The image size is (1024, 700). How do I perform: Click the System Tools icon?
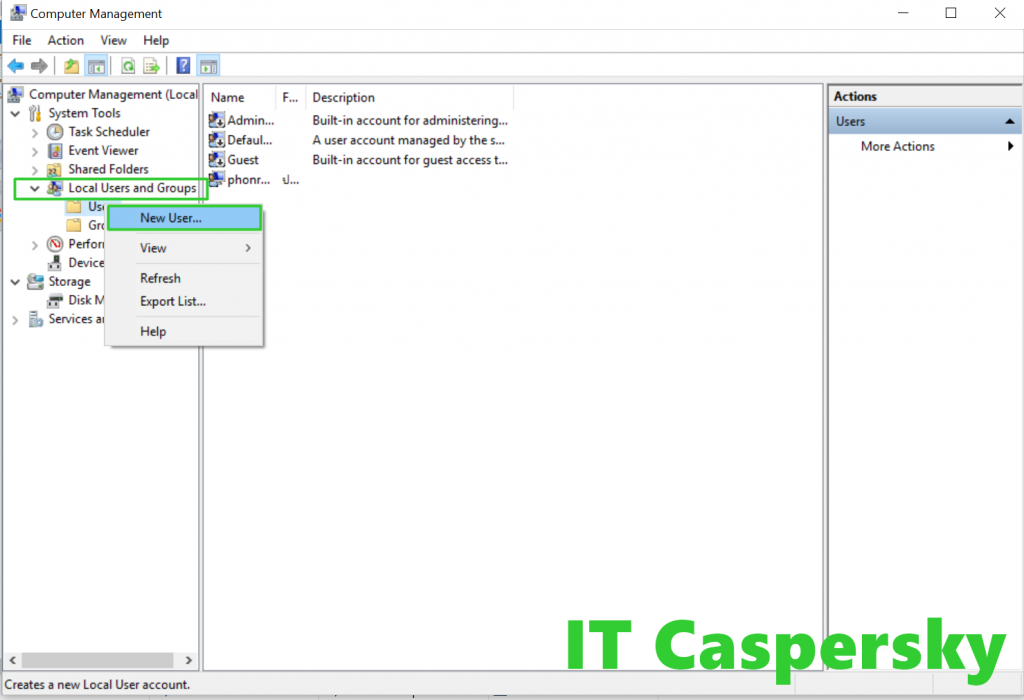click(x=35, y=114)
